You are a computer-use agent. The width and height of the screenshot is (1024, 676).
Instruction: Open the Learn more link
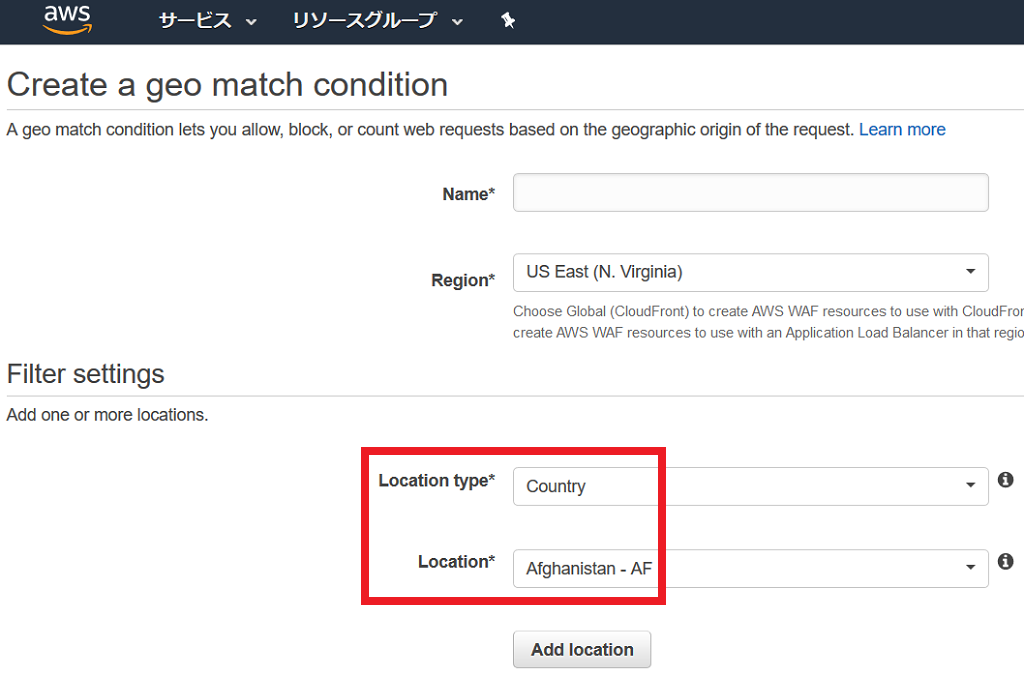[x=902, y=129]
